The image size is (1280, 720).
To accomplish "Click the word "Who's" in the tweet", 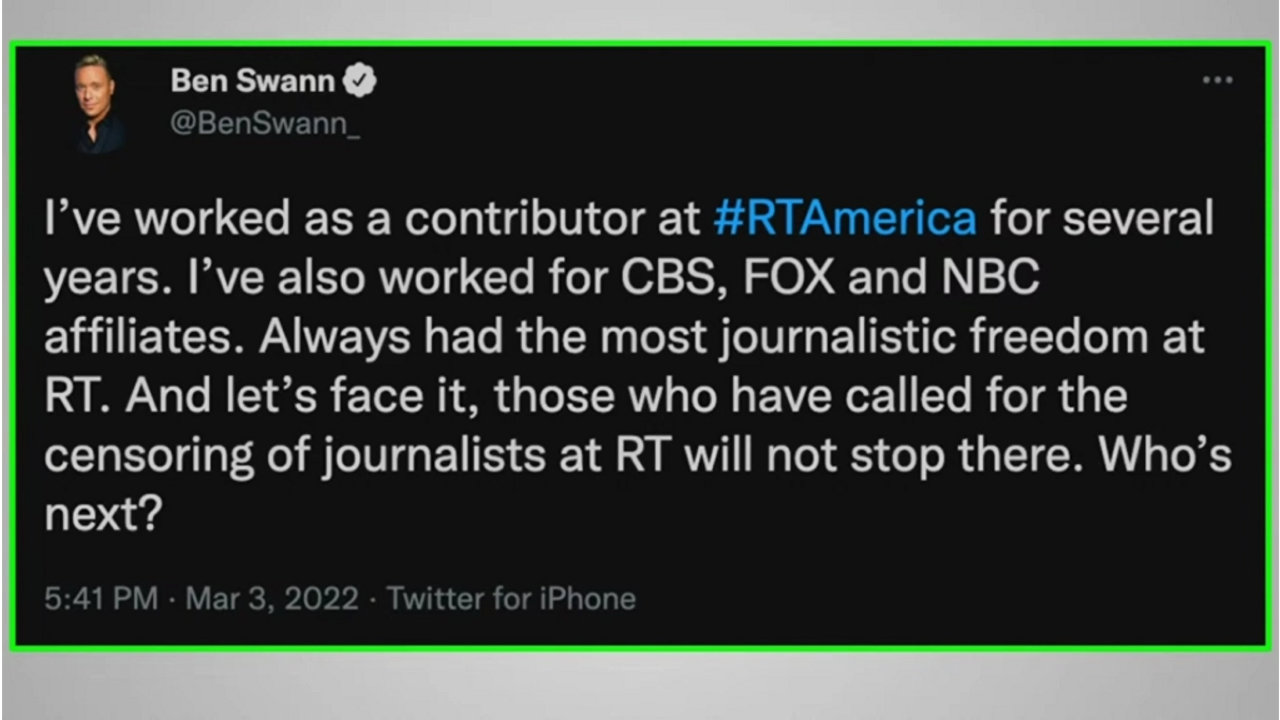I will click(x=1165, y=456).
